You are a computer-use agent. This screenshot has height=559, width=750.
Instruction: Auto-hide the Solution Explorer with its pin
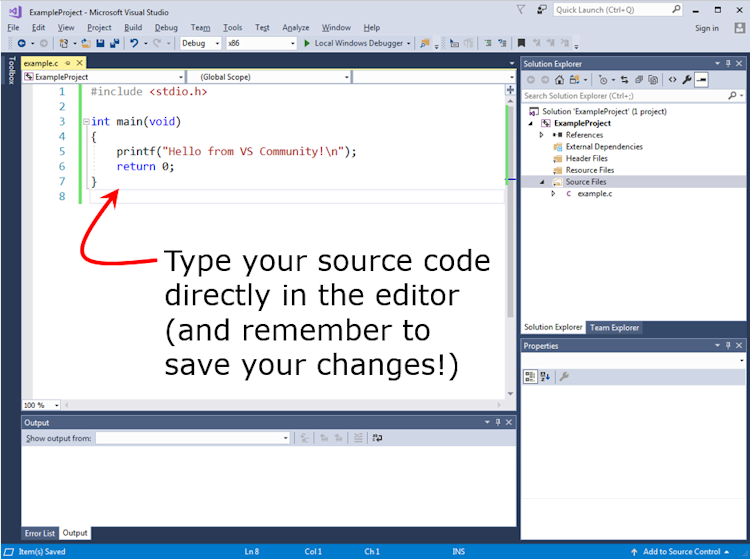pos(728,63)
